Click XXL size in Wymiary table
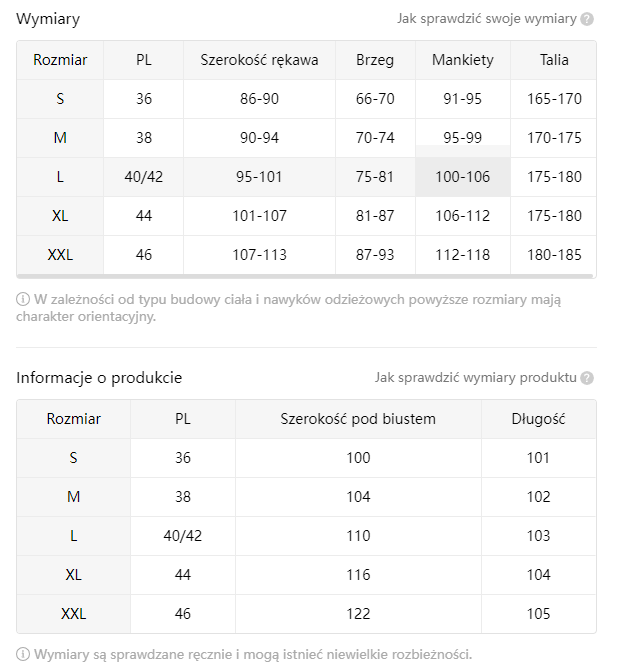The height and width of the screenshot is (669, 617). click(x=60, y=255)
